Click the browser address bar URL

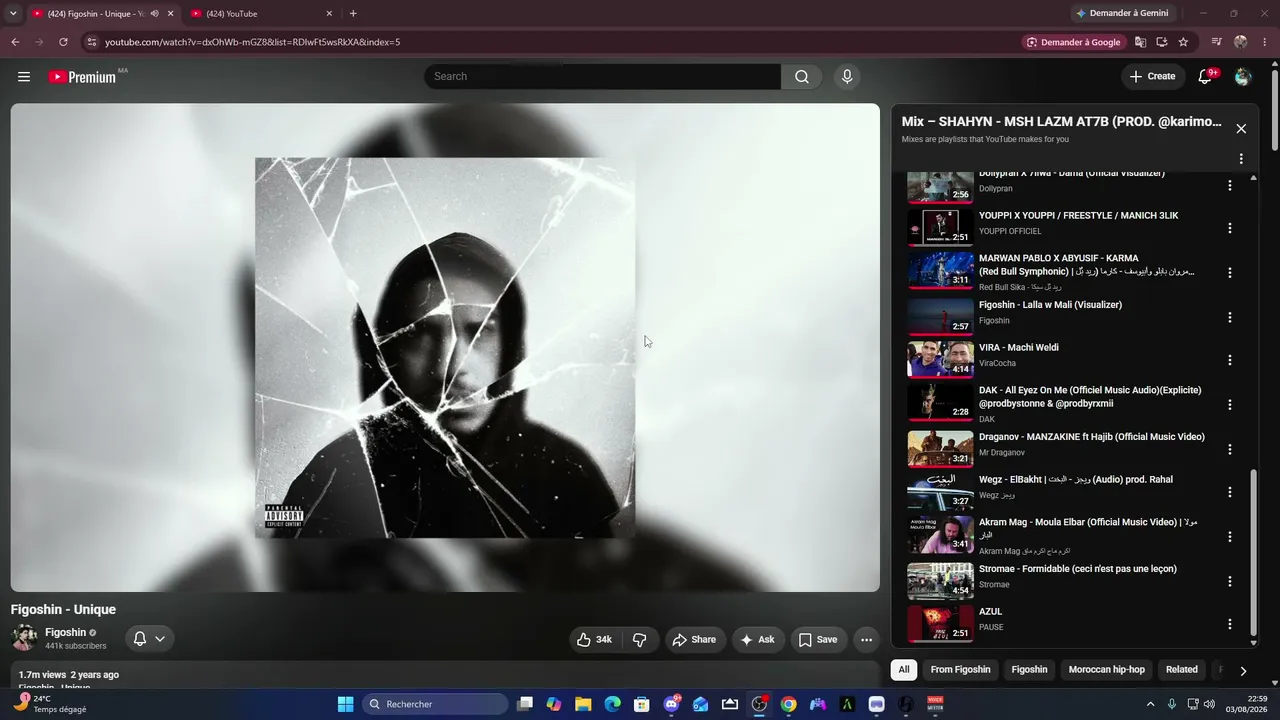(x=253, y=42)
